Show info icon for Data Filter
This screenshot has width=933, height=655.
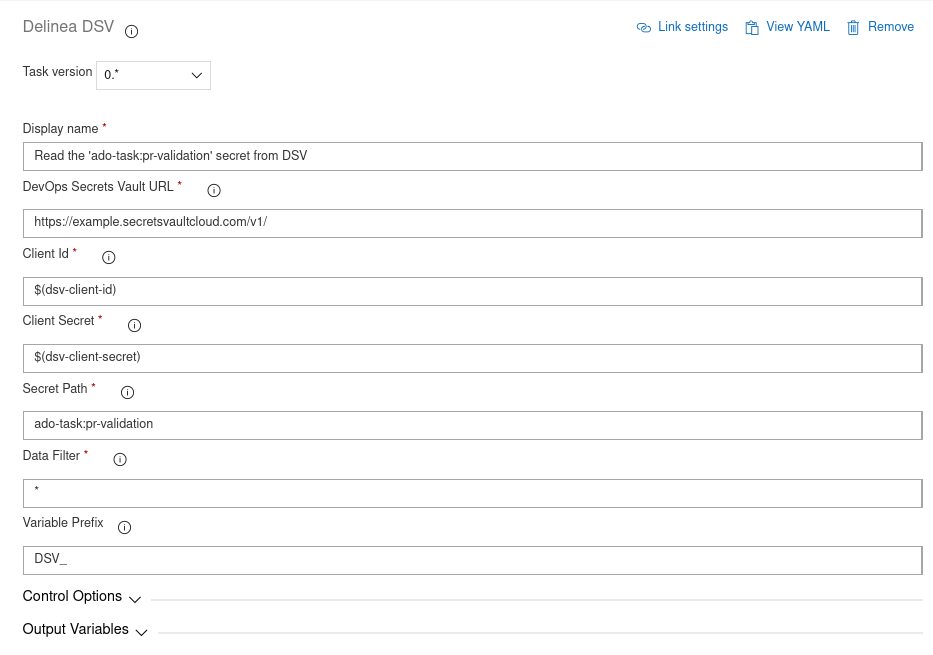(120, 459)
